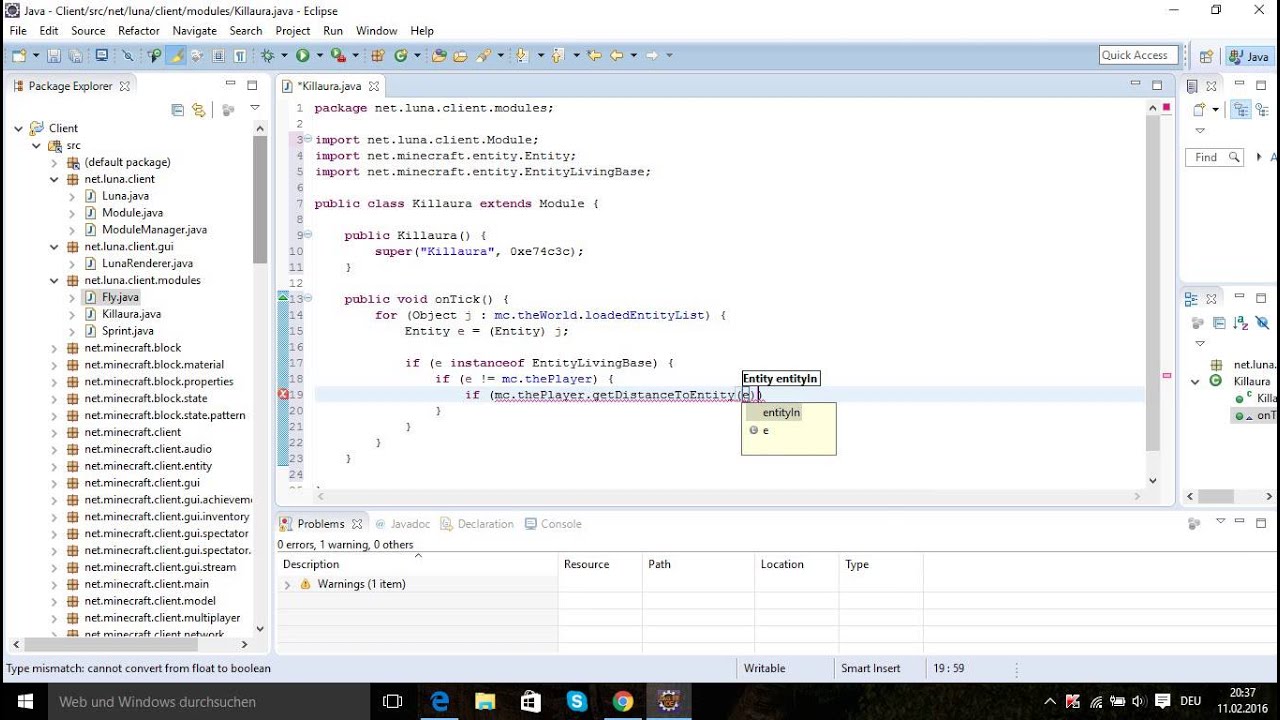Click Run Last Tool icon with red toolbox
The image size is (1280, 720).
(x=338, y=56)
